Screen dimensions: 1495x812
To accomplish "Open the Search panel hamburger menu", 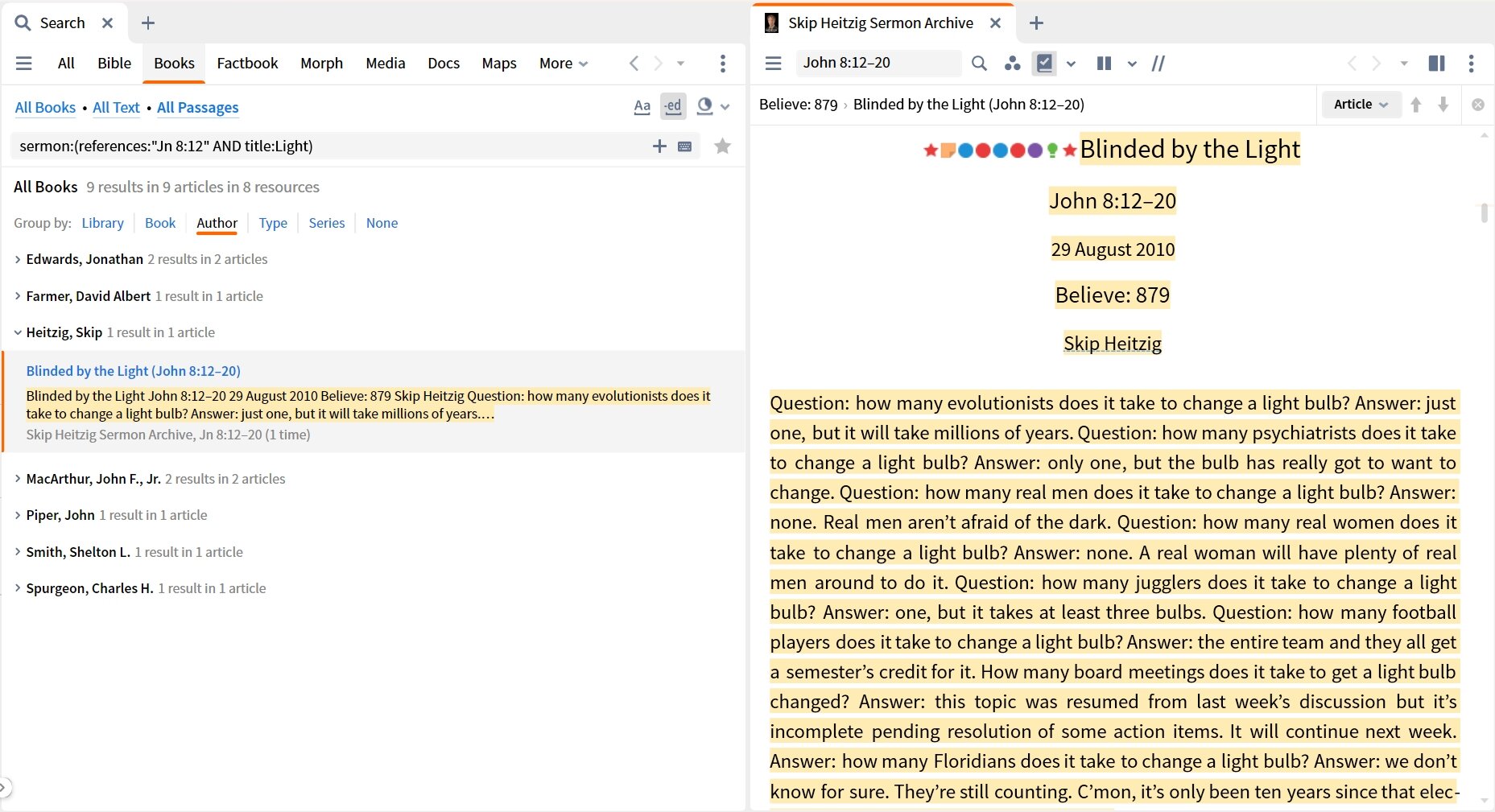I will (x=24, y=63).
